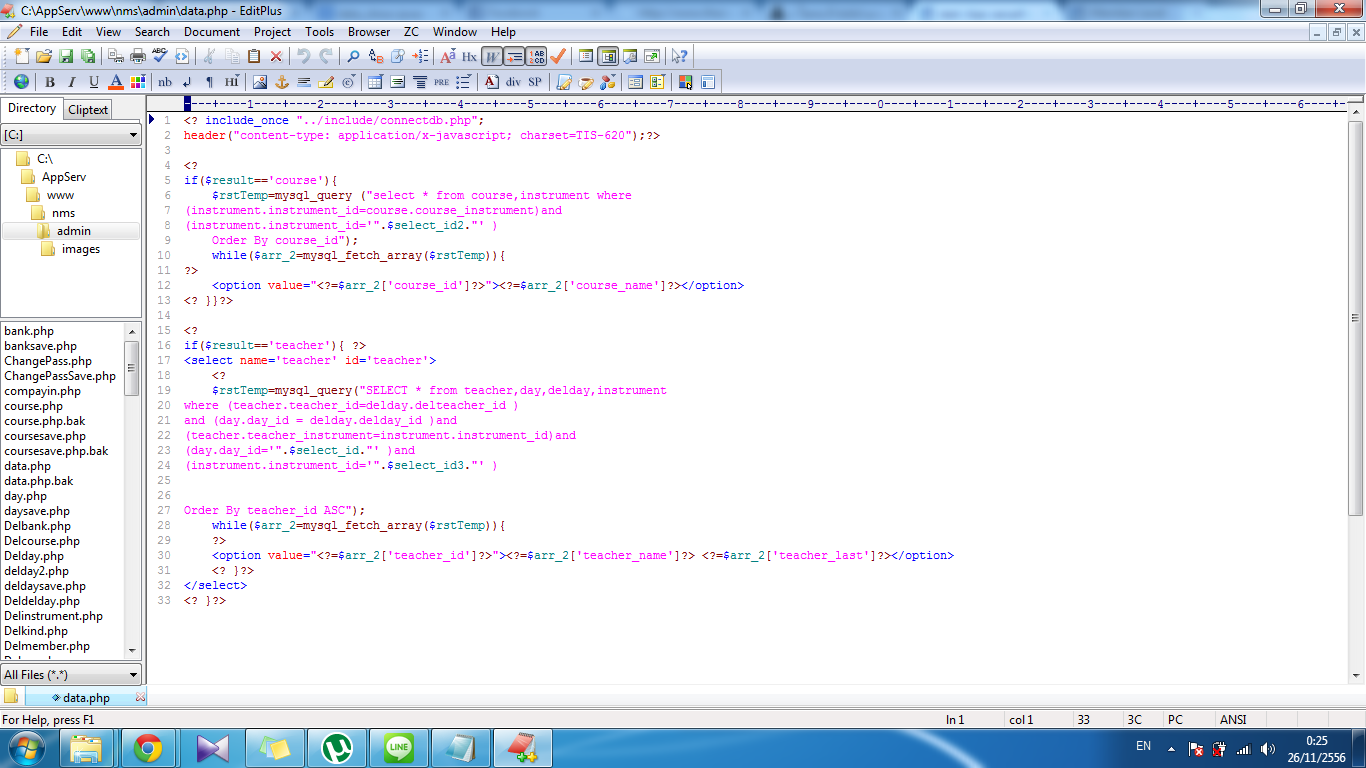Apply Underline with the U icon
The image size is (1366, 768).
coord(94,82)
